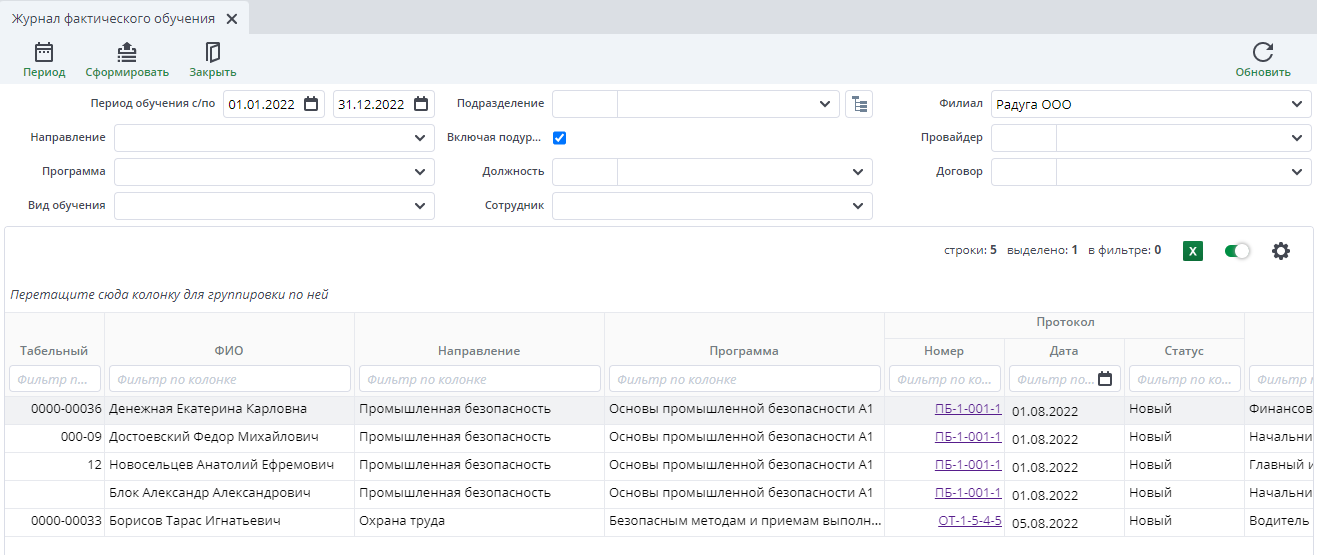Select row Новосельцев Анатолий Ефремович

pyautogui.click(x=658, y=465)
